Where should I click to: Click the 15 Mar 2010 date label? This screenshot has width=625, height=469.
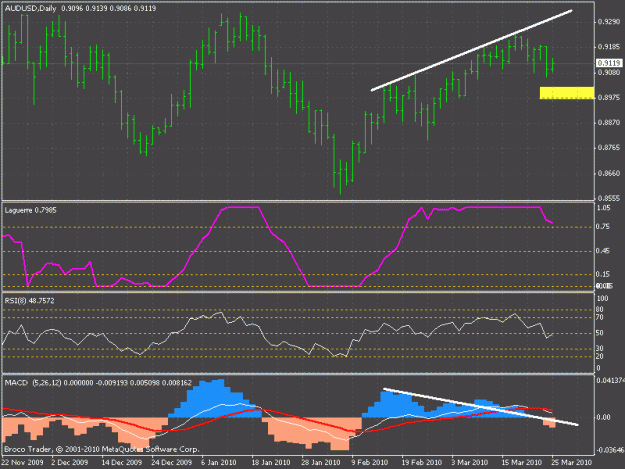point(522,463)
